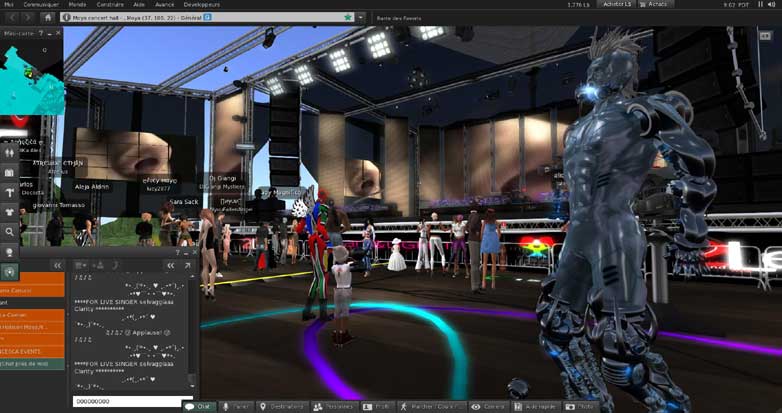This screenshot has height=413, width=782.
Task: Go forward with the right arrow button
Action: (27, 17)
